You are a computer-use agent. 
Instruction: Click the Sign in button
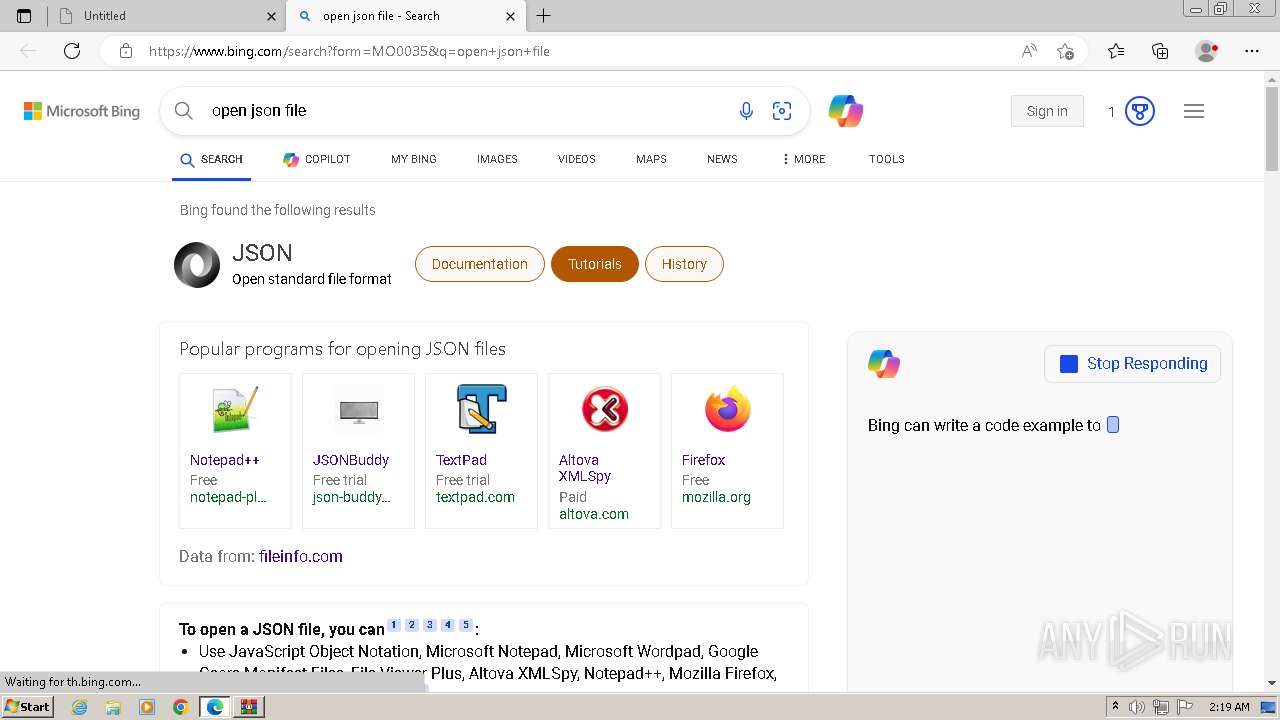click(x=1047, y=111)
